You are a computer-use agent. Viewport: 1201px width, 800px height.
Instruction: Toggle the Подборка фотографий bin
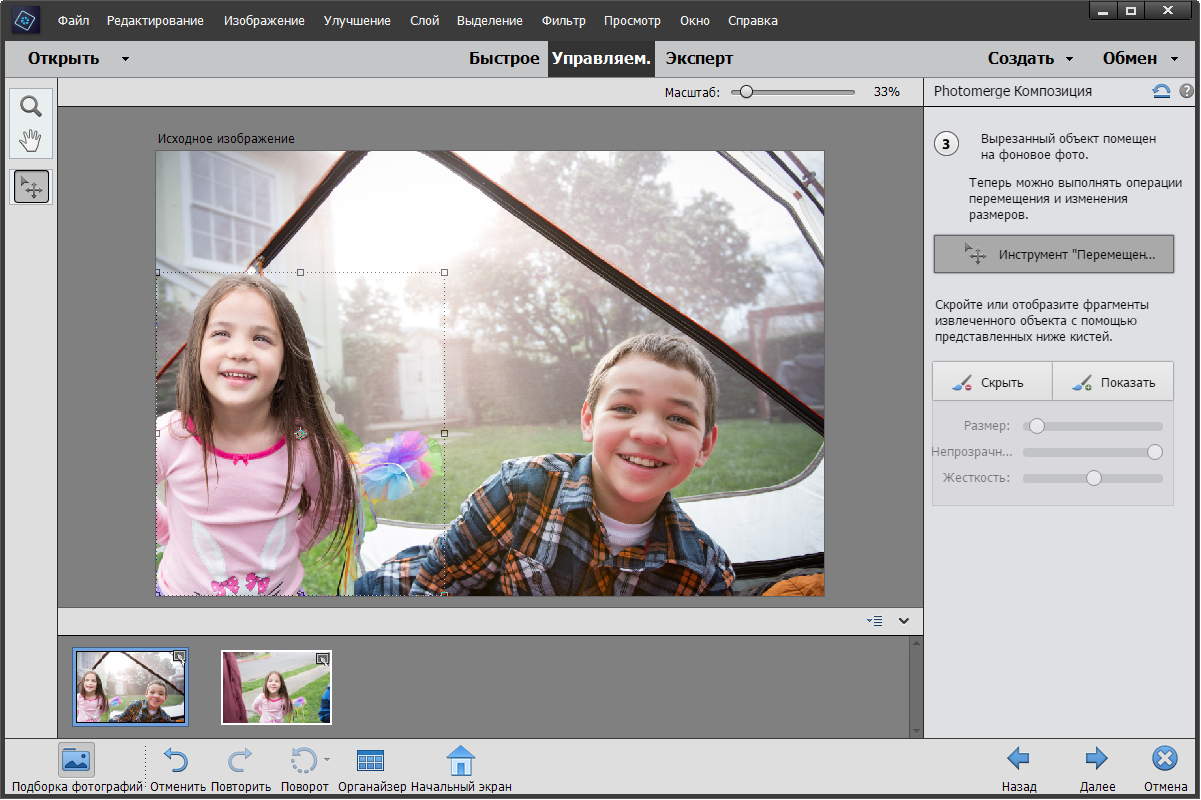(x=76, y=761)
